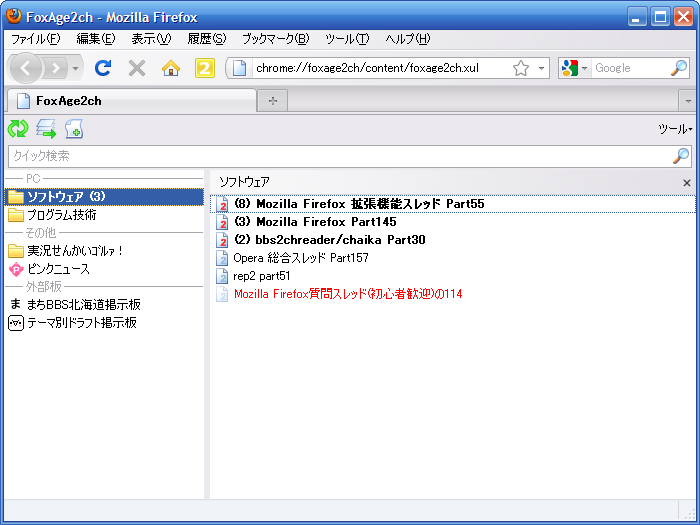700x525 pixels.
Task: Click the magnifier in the Google search box
Action: tap(679, 68)
